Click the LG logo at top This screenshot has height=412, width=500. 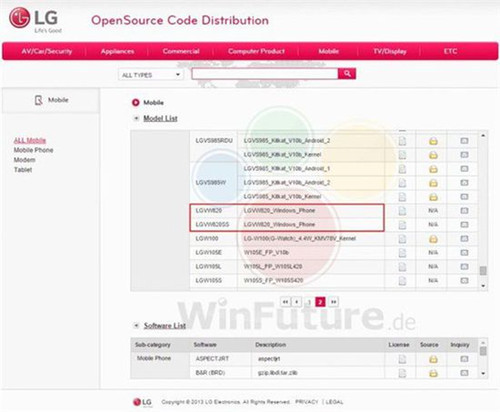point(35,19)
